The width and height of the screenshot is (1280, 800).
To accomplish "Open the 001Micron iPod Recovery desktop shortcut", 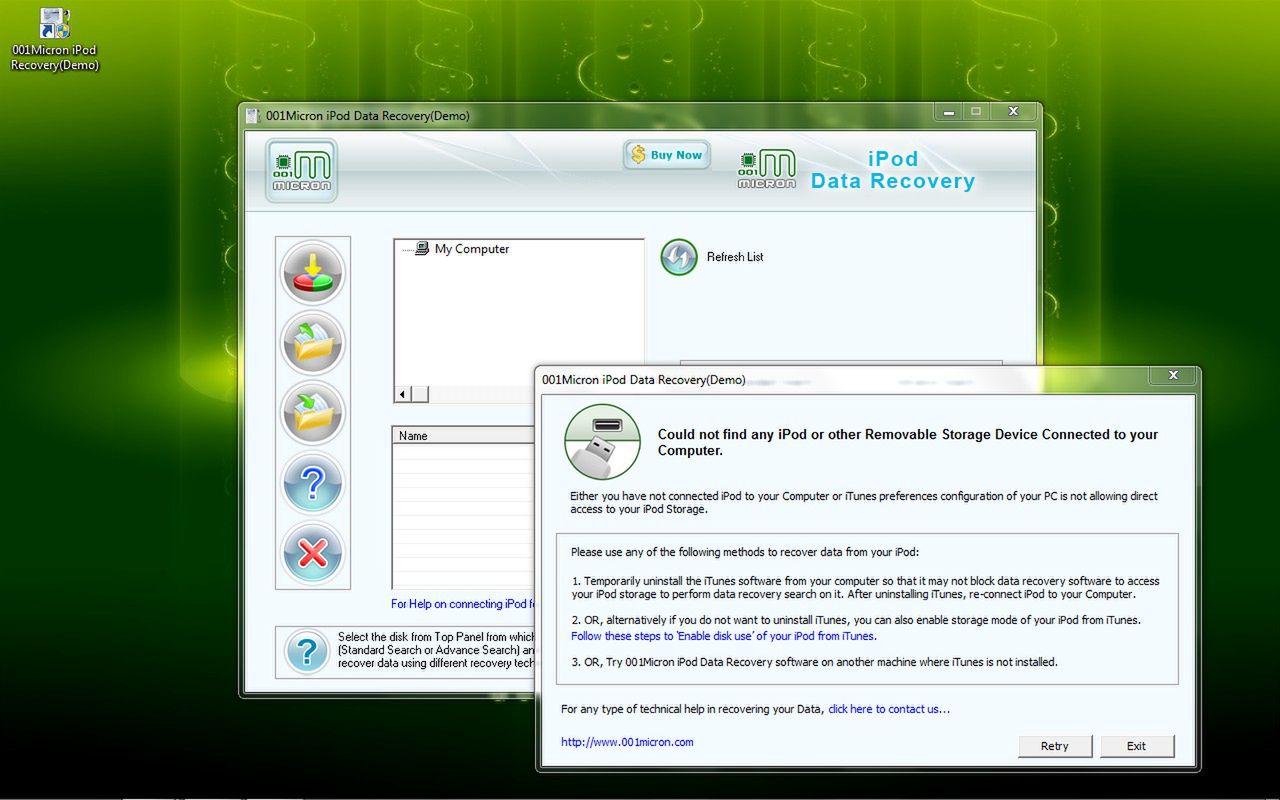I will pos(54,40).
